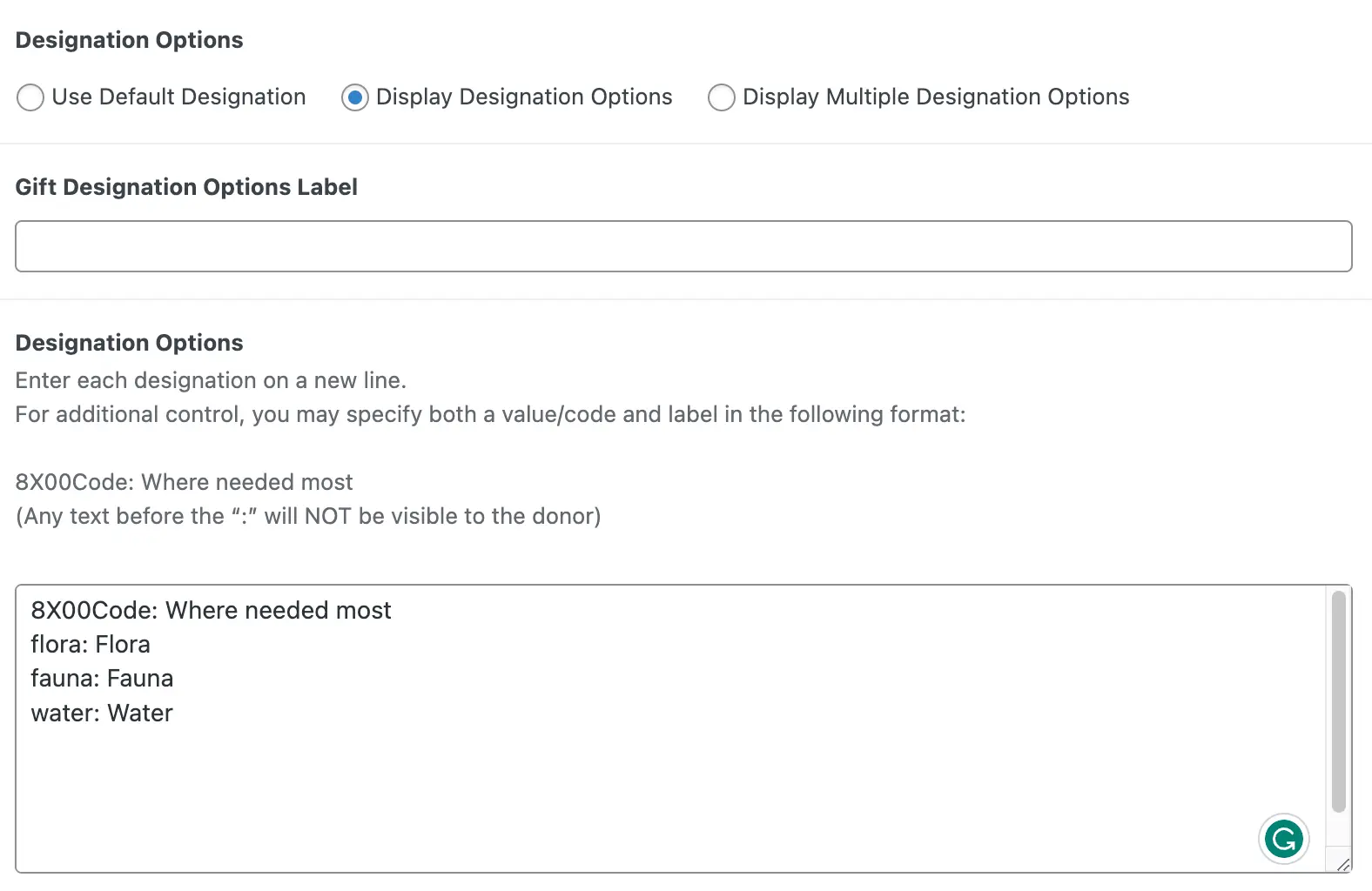The width and height of the screenshot is (1372, 891).
Task: Place cursor on the "flora: Flora" line
Action: [x=91, y=645]
